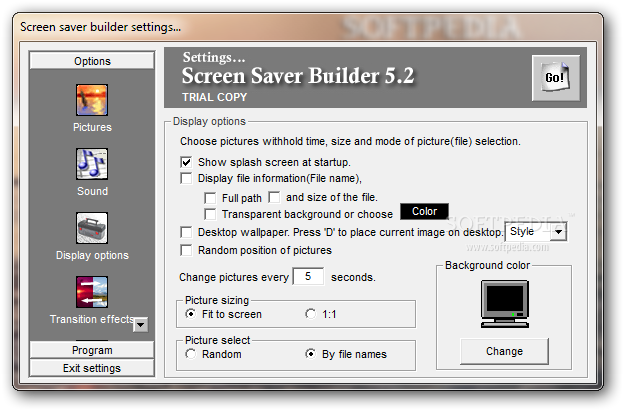Click the Display options sidebar label

[92, 255]
